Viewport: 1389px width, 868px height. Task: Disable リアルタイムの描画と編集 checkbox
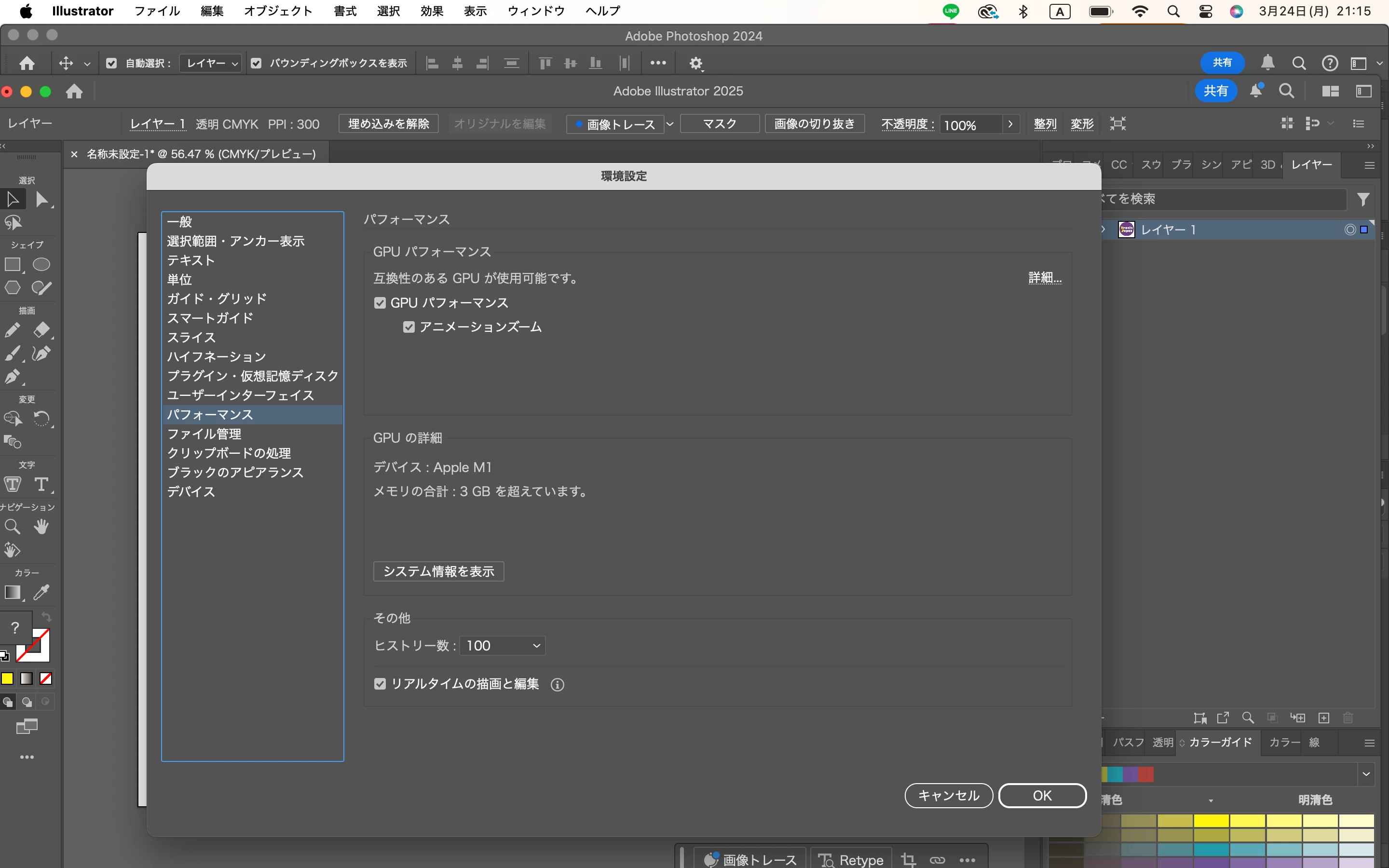point(380,684)
